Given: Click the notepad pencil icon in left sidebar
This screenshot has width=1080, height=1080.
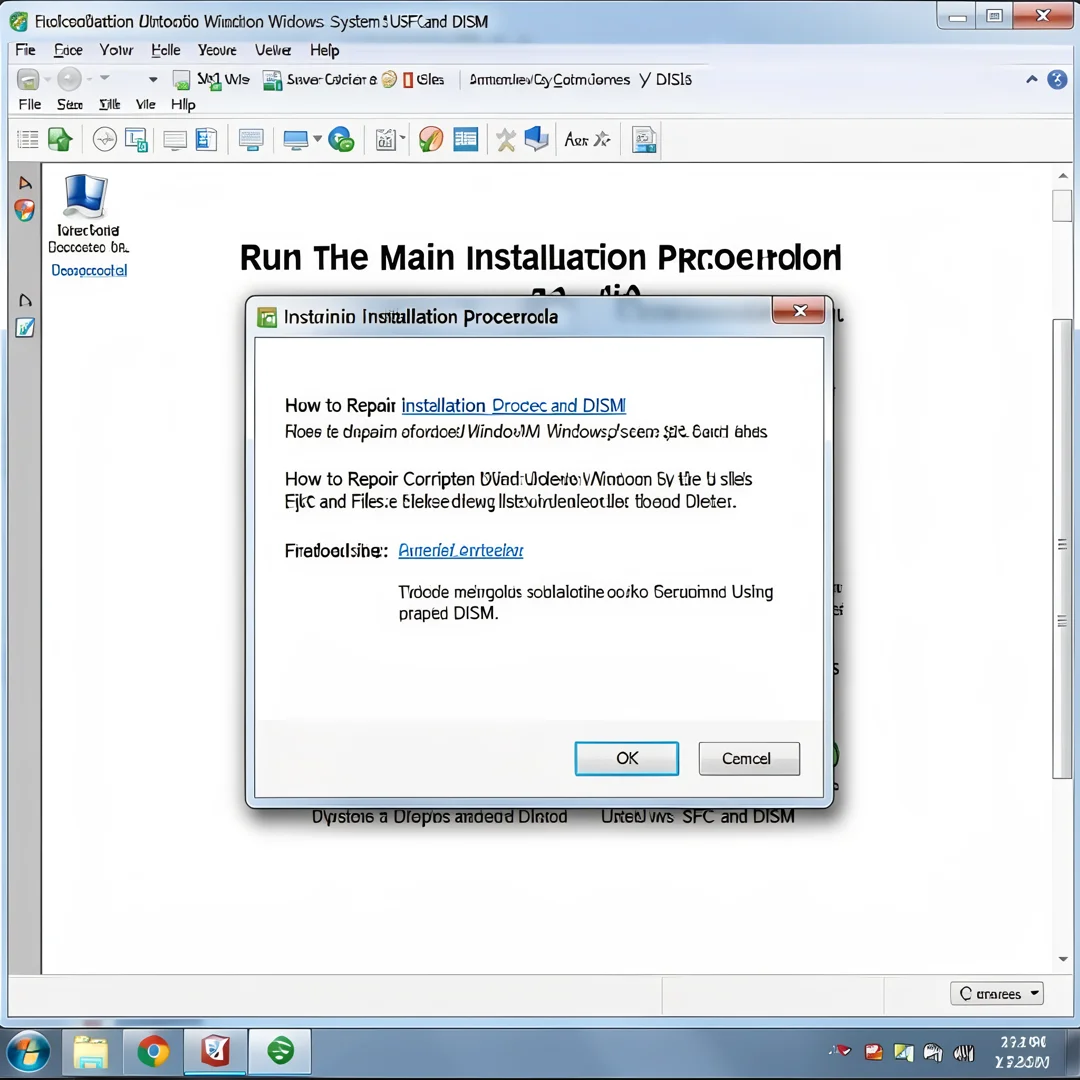Looking at the screenshot, I should click(25, 327).
